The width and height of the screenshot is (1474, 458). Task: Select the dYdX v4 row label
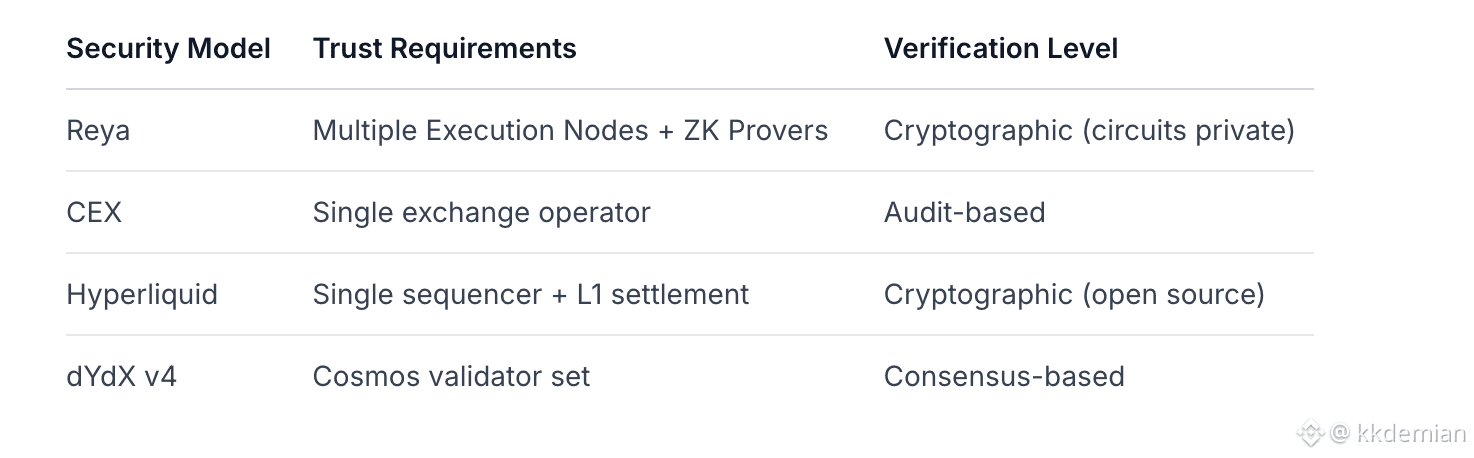[121, 376]
